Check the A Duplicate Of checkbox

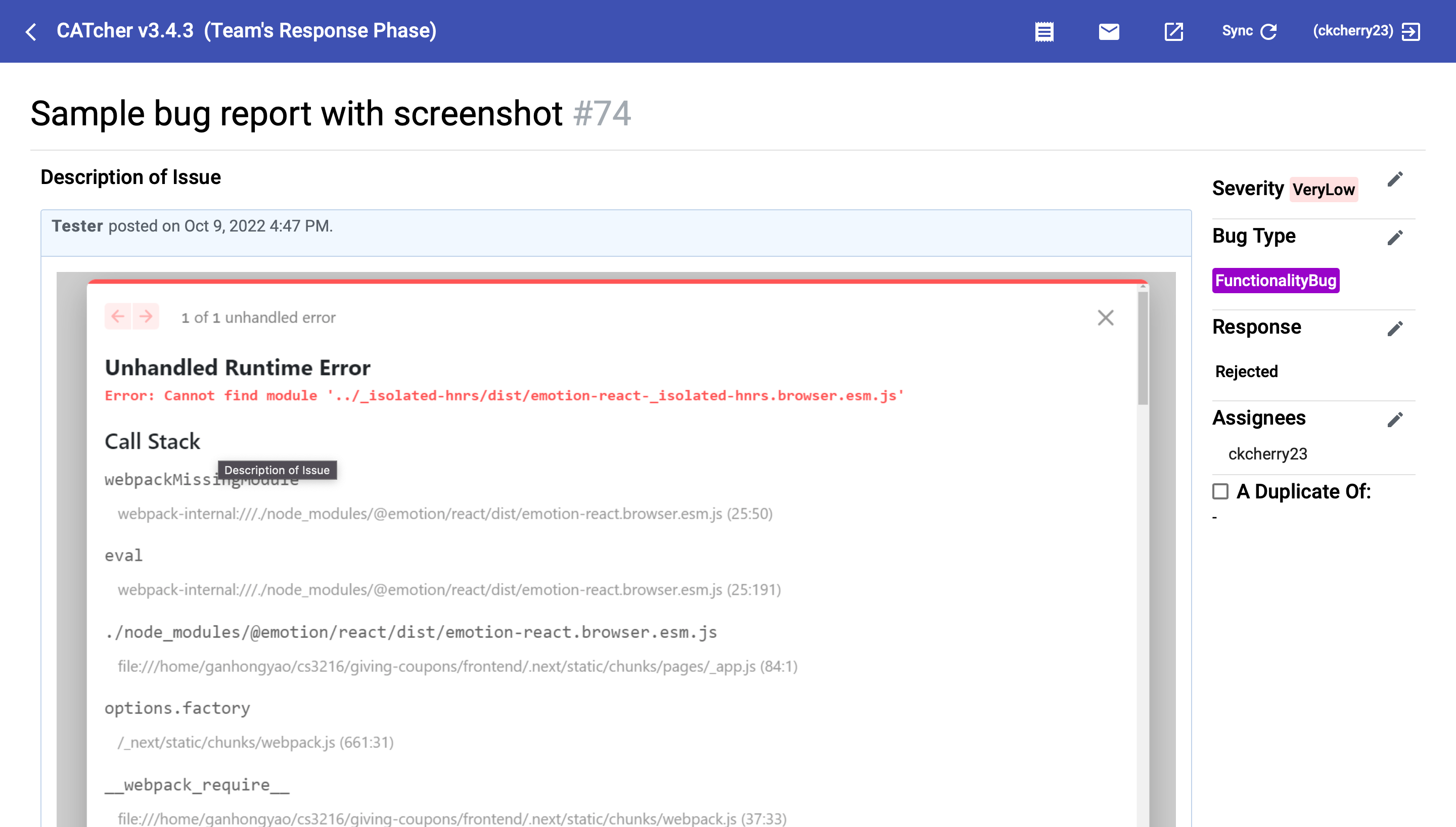click(1220, 491)
